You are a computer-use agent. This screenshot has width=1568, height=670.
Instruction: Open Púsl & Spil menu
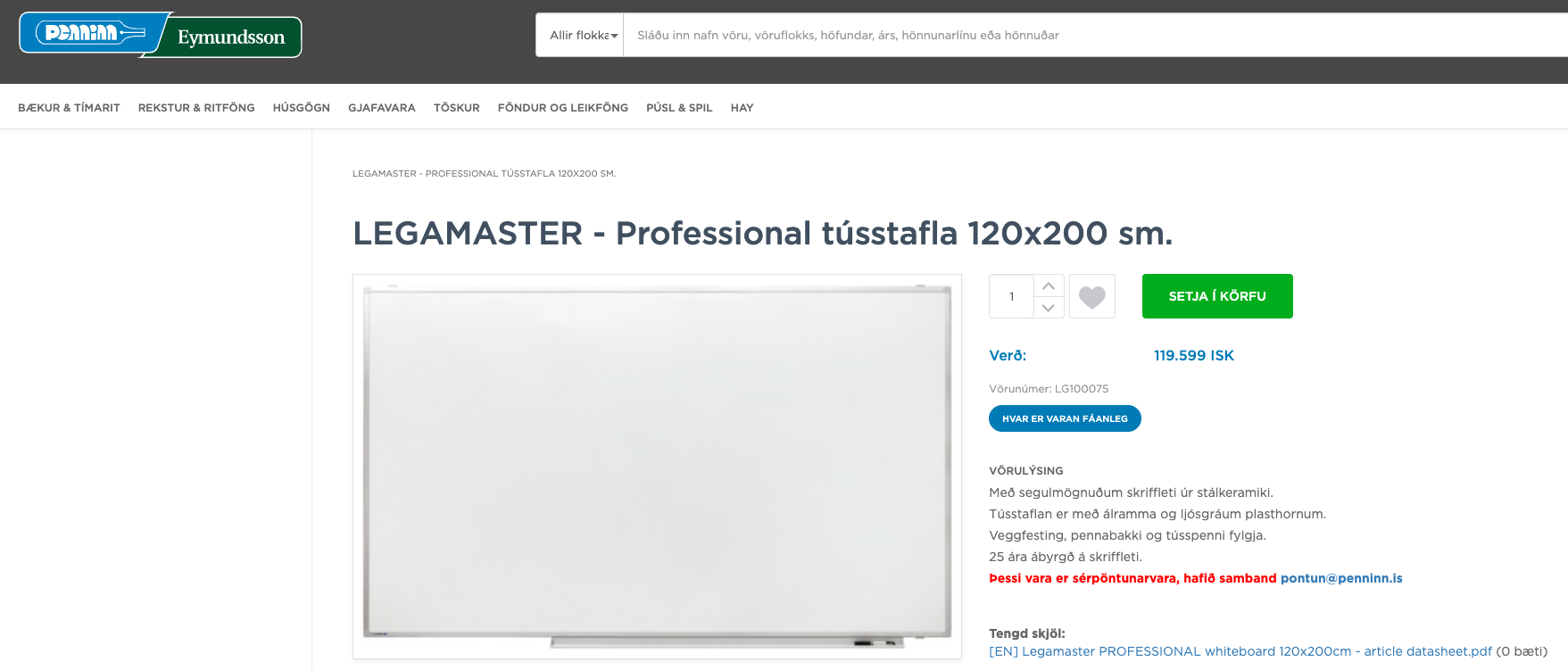point(679,107)
